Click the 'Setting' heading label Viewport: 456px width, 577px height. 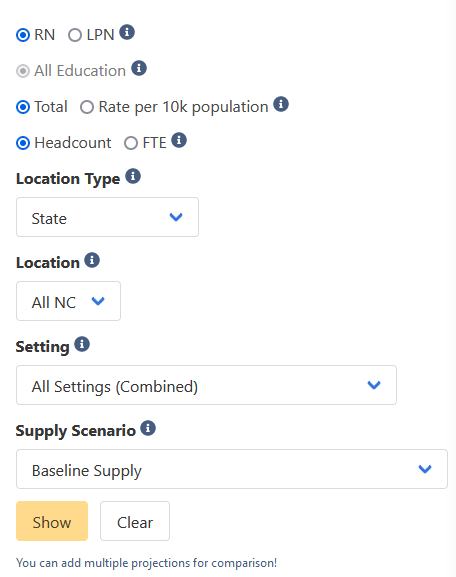point(43,347)
